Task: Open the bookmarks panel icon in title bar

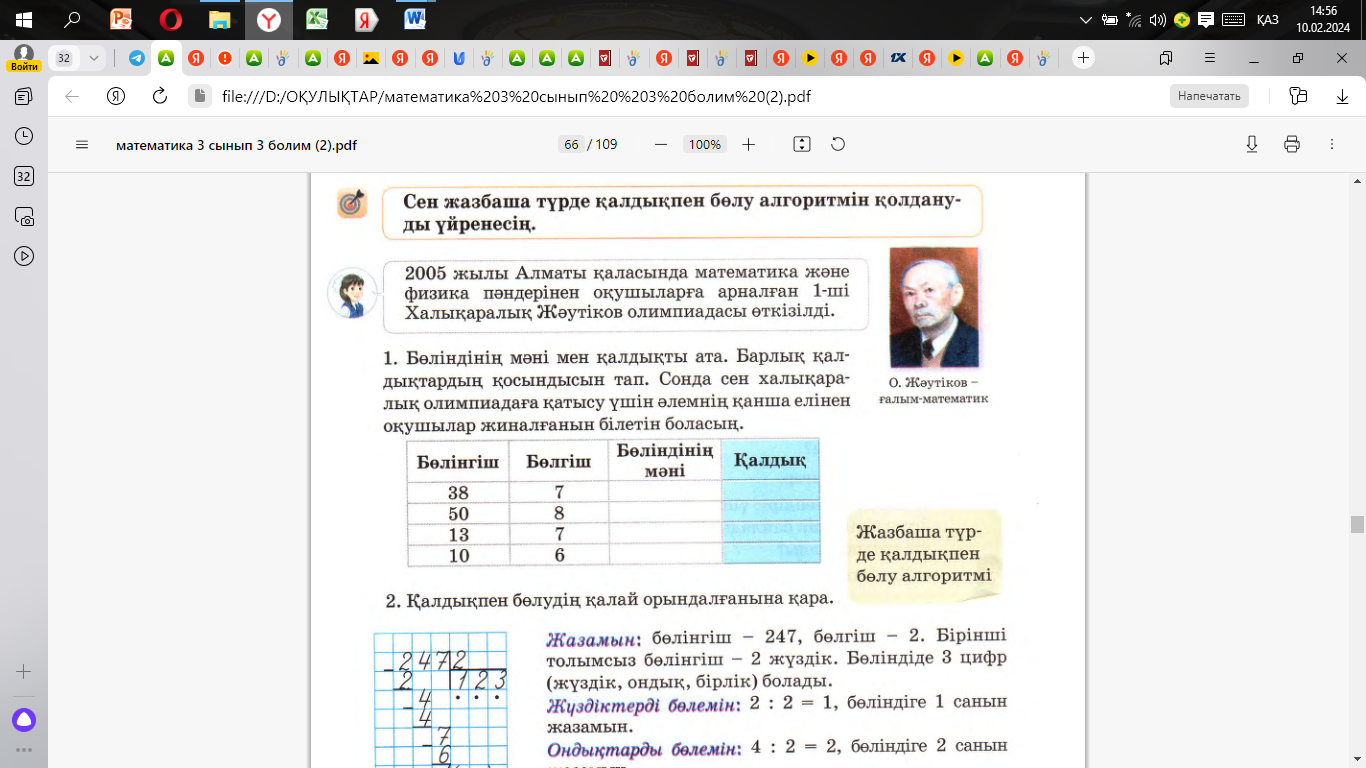Action: pos(1166,58)
